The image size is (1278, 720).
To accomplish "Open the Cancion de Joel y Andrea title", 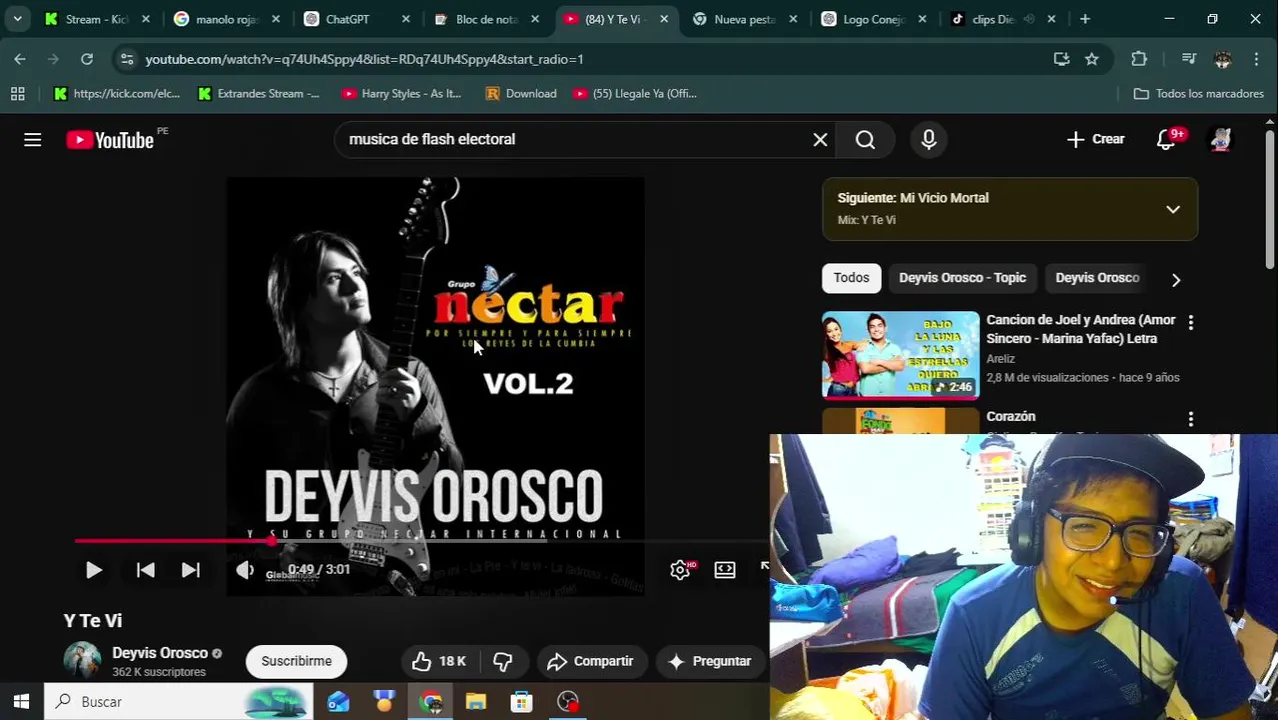I will [x=1081, y=329].
